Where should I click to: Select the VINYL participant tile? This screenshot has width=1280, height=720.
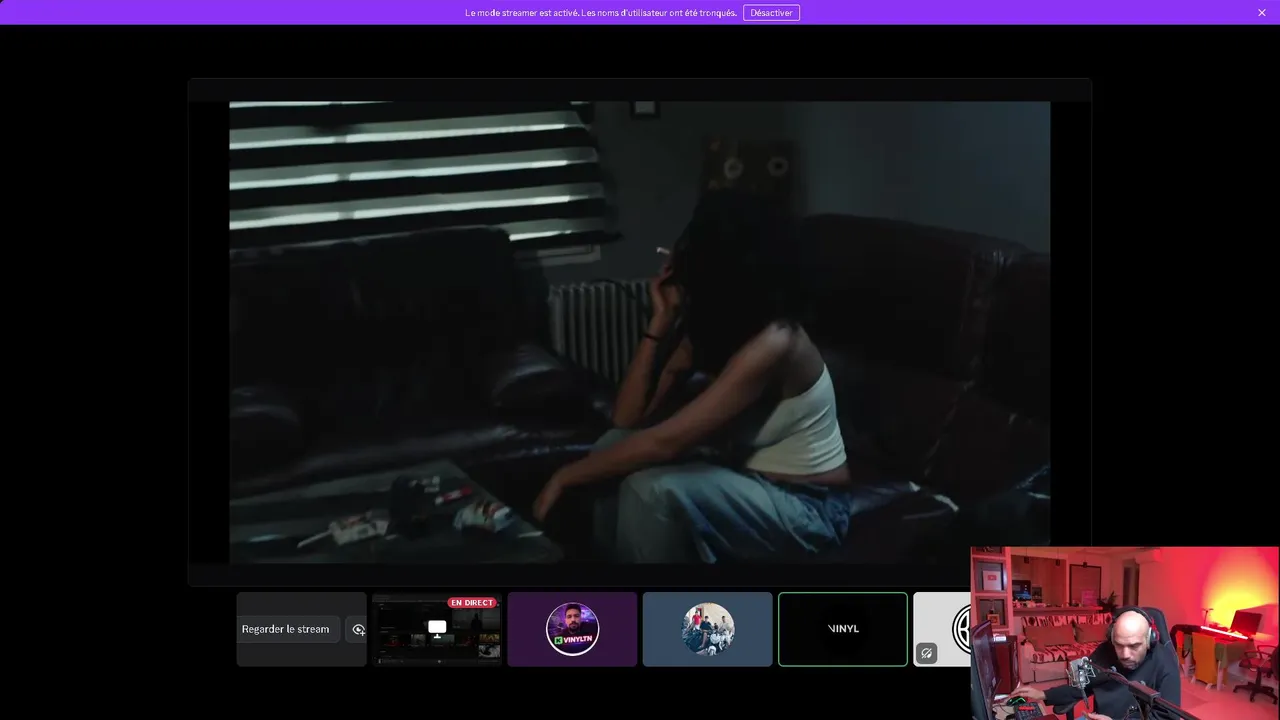click(843, 629)
